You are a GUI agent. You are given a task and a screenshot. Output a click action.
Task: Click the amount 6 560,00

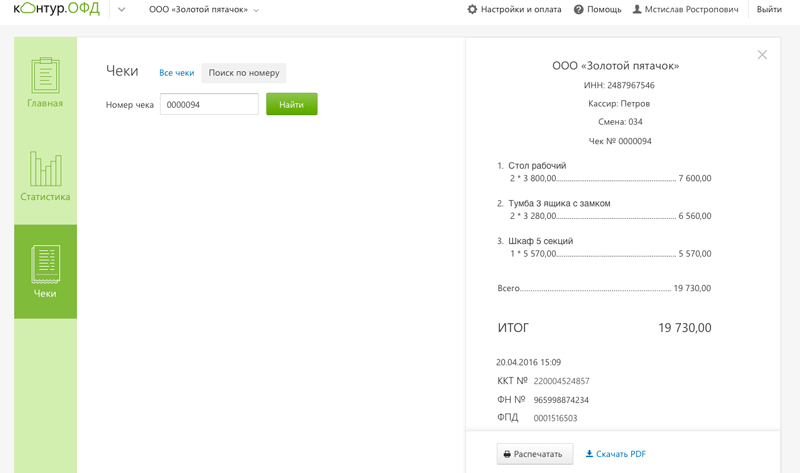[695, 216]
